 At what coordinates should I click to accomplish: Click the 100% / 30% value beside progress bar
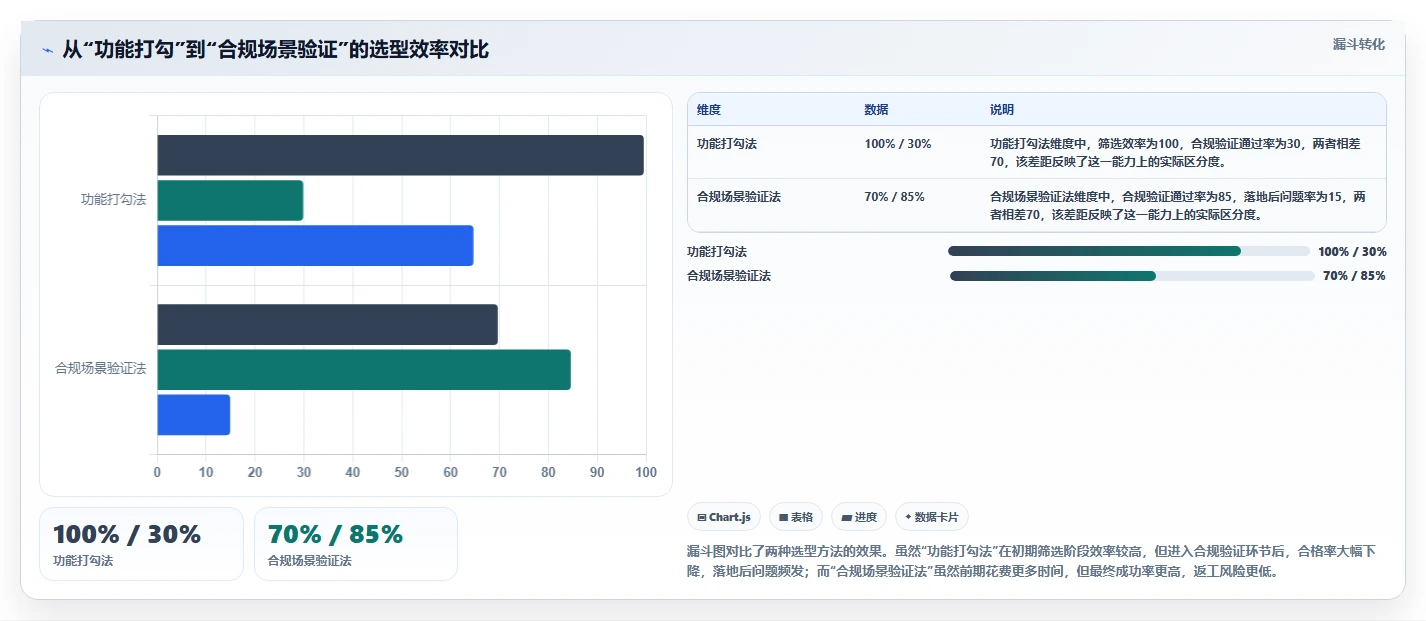[1352, 252]
